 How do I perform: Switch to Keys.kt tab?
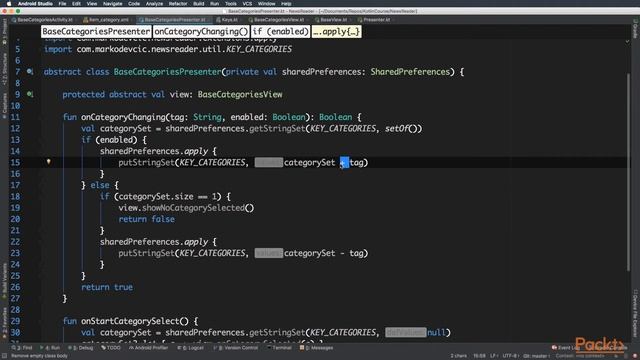click(229, 20)
